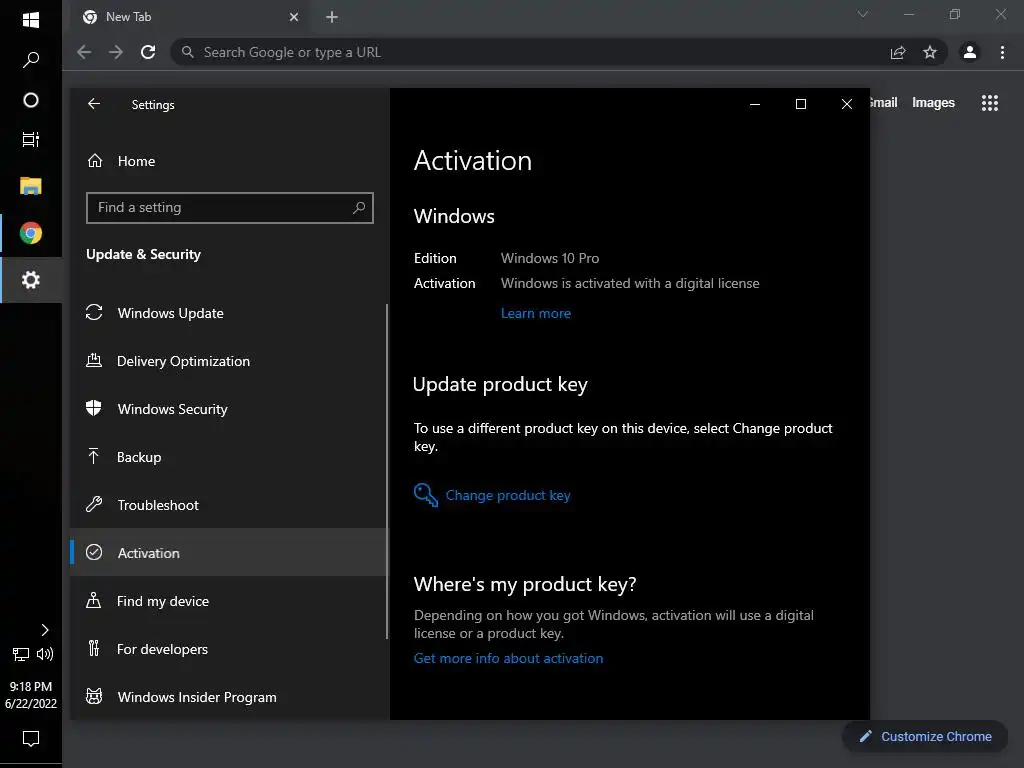Viewport: 1024px width, 768px height.
Task: Bookmark this tab with star icon
Action: (930, 52)
